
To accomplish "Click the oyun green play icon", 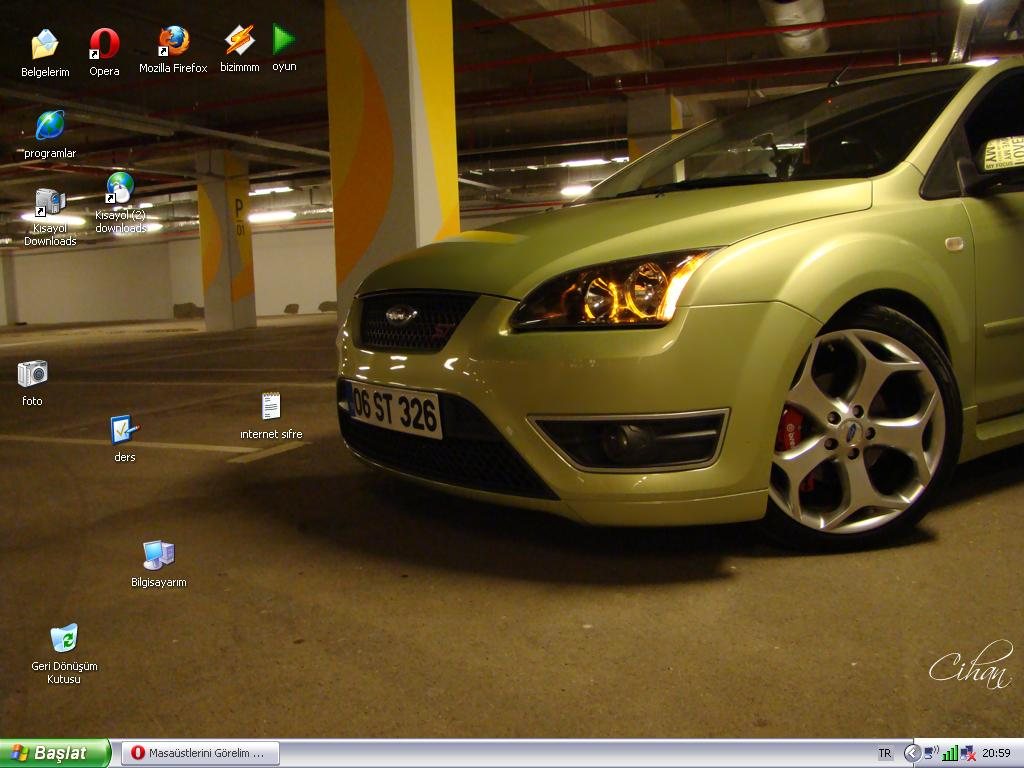I will coord(284,40).
